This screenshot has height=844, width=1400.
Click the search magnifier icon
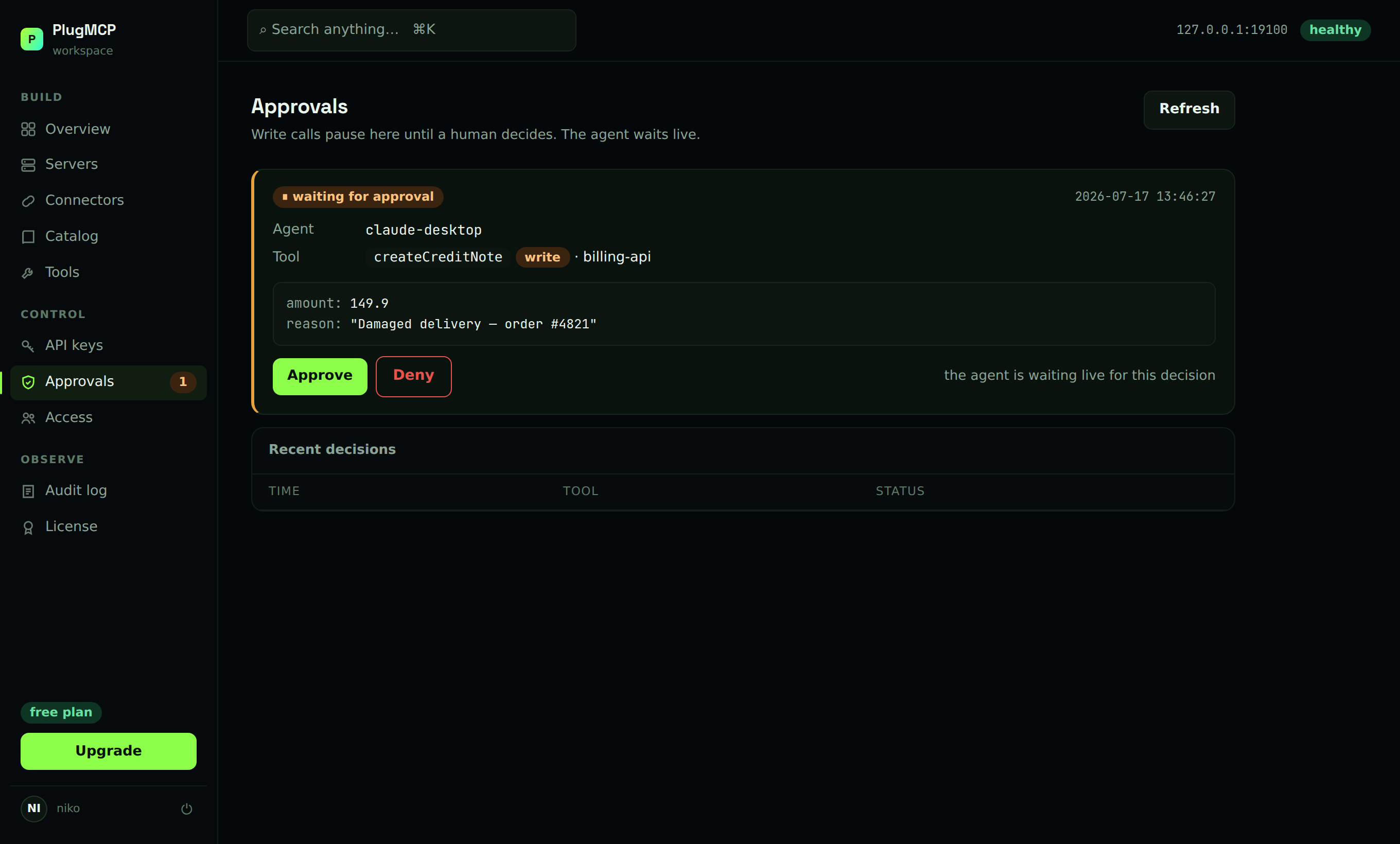point(262,30)
